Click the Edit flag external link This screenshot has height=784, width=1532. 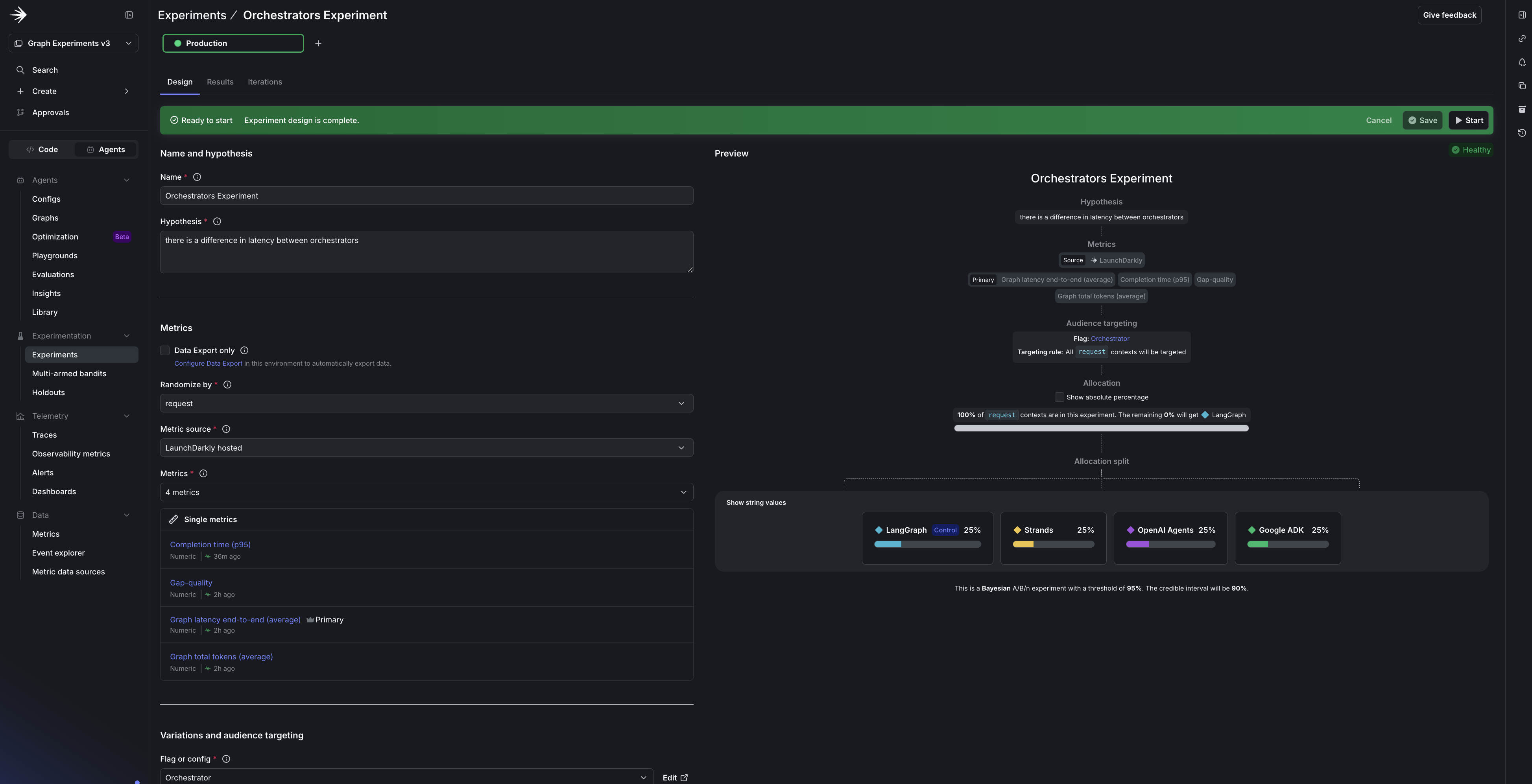pyautogui.click(x=675, y=778)
